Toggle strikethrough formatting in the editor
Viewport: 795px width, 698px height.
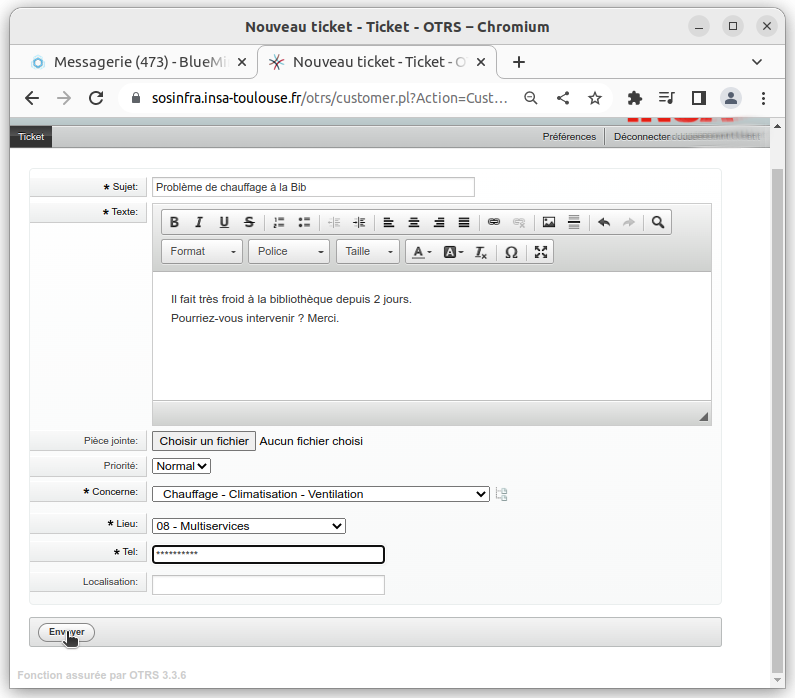click(x=249, y=222)
